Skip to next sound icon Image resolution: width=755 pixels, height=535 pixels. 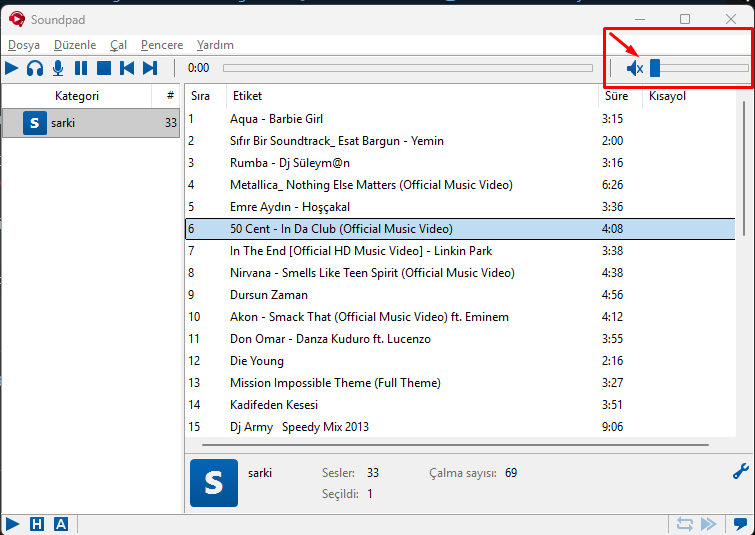[150, 68]
